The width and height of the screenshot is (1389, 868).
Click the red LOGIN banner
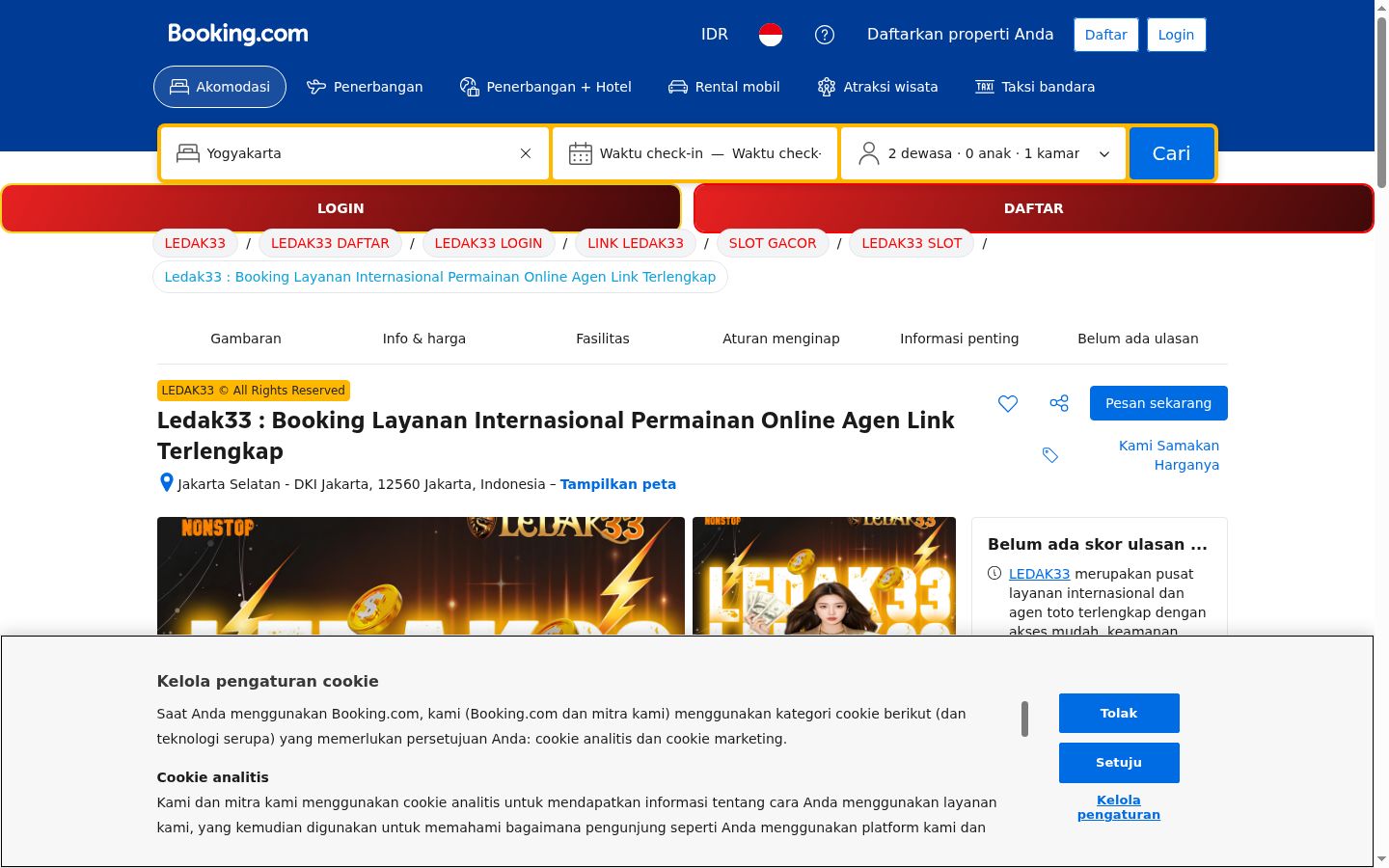point(341,208)
